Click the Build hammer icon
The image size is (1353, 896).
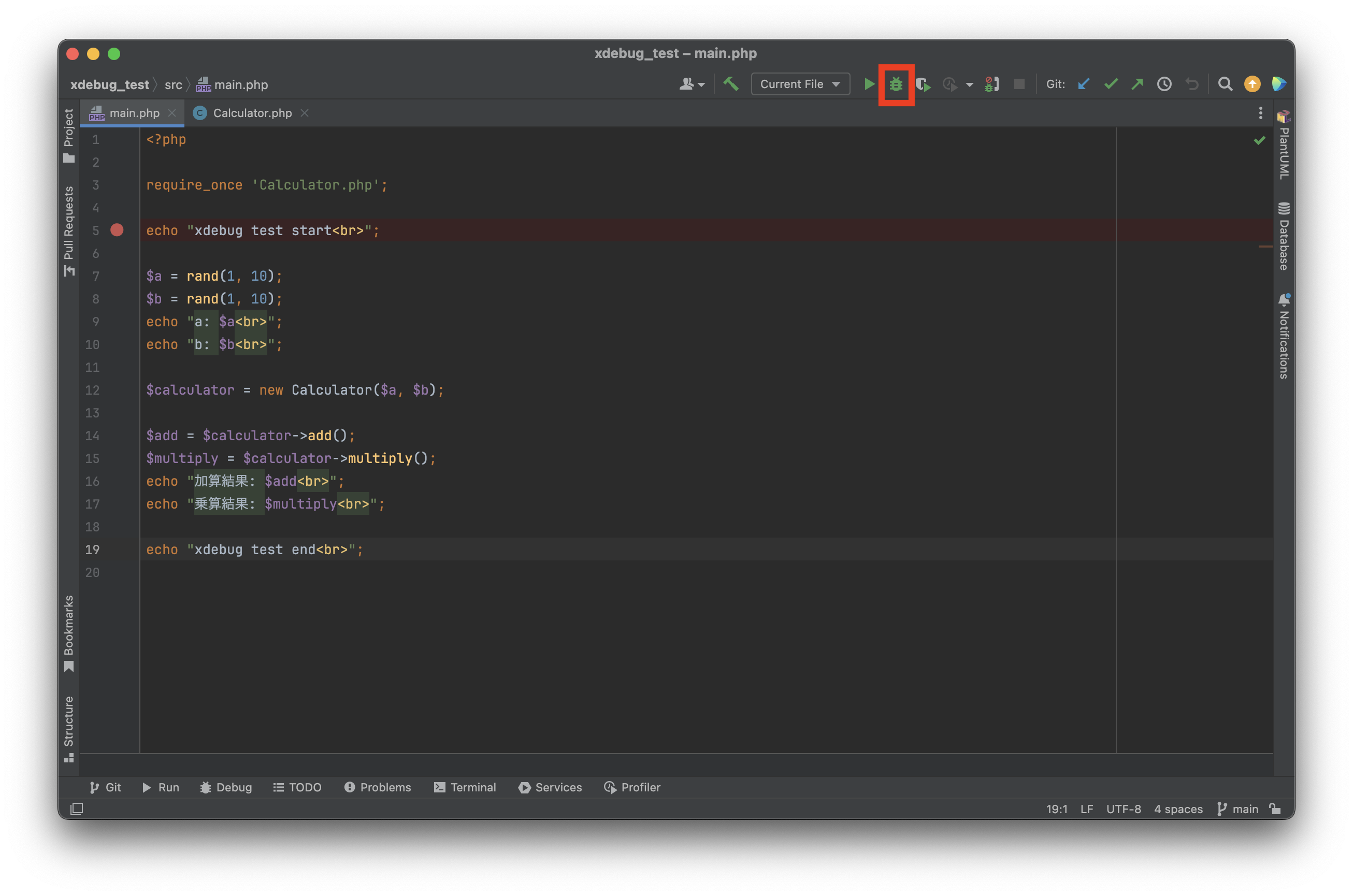coord(731,84)
